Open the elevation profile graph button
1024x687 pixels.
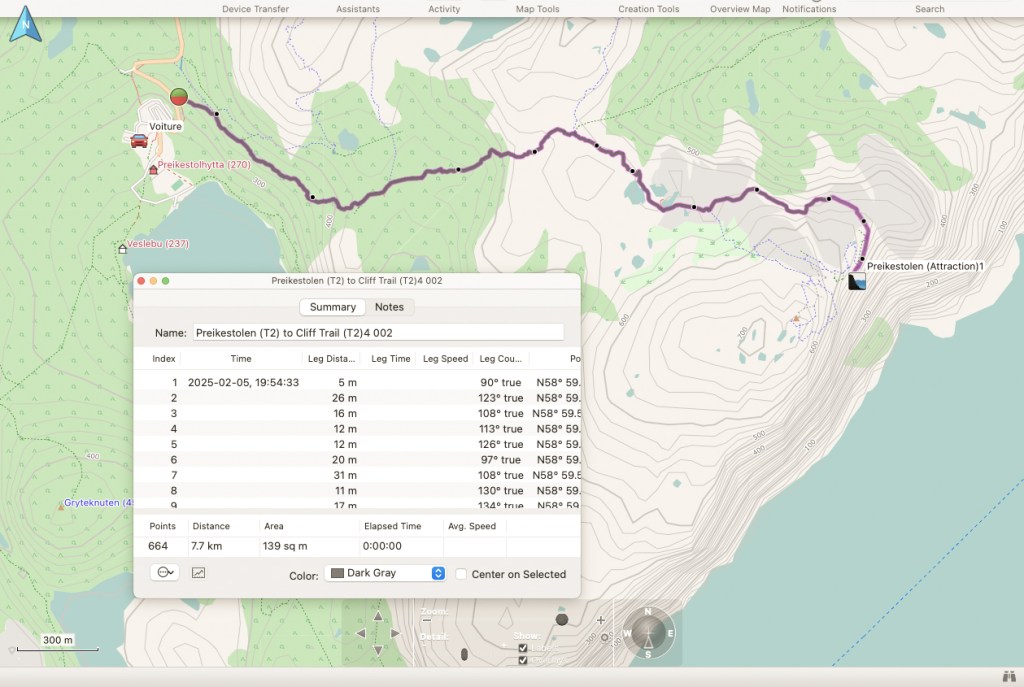(198, 573)
